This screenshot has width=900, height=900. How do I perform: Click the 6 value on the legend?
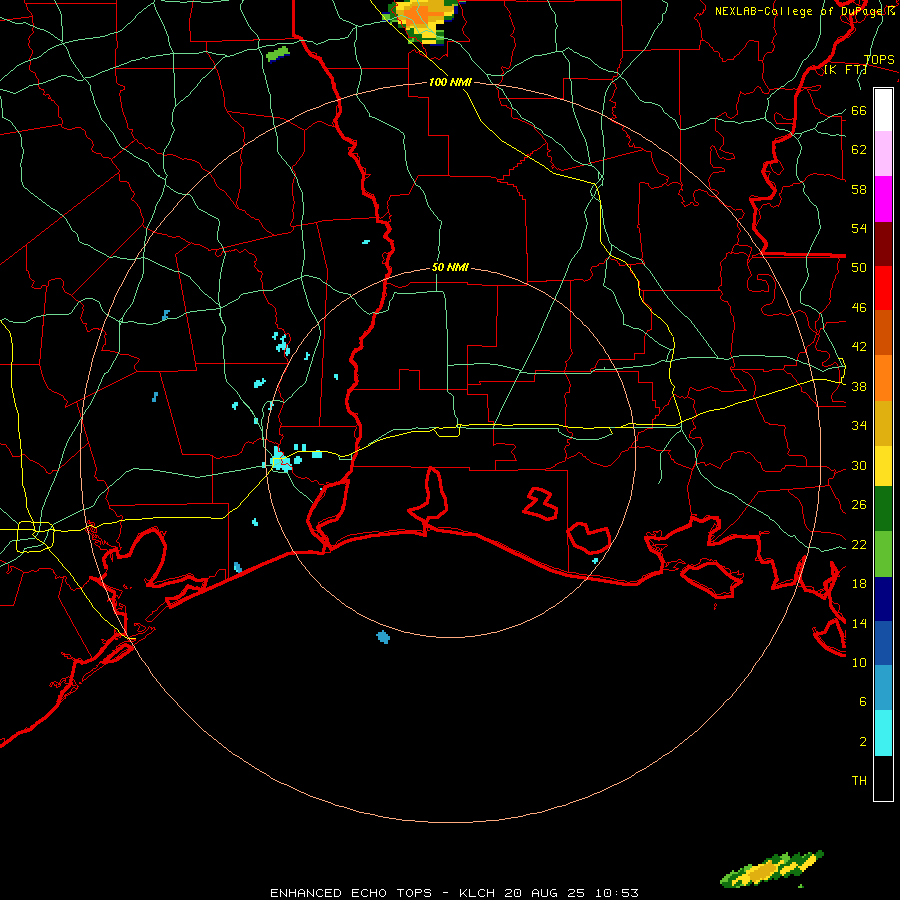point(863,701)
